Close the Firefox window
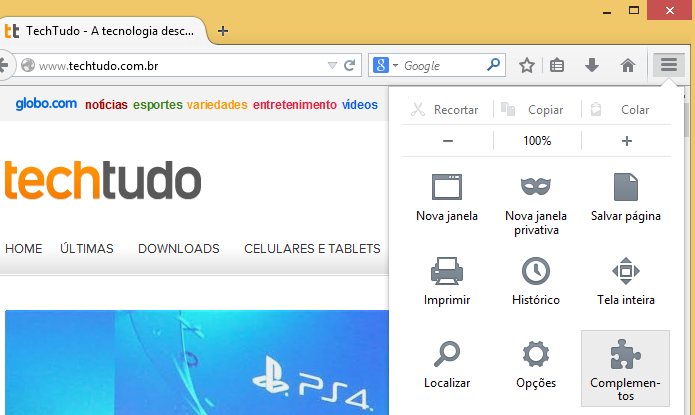The image size is (695, 415). 670,10
